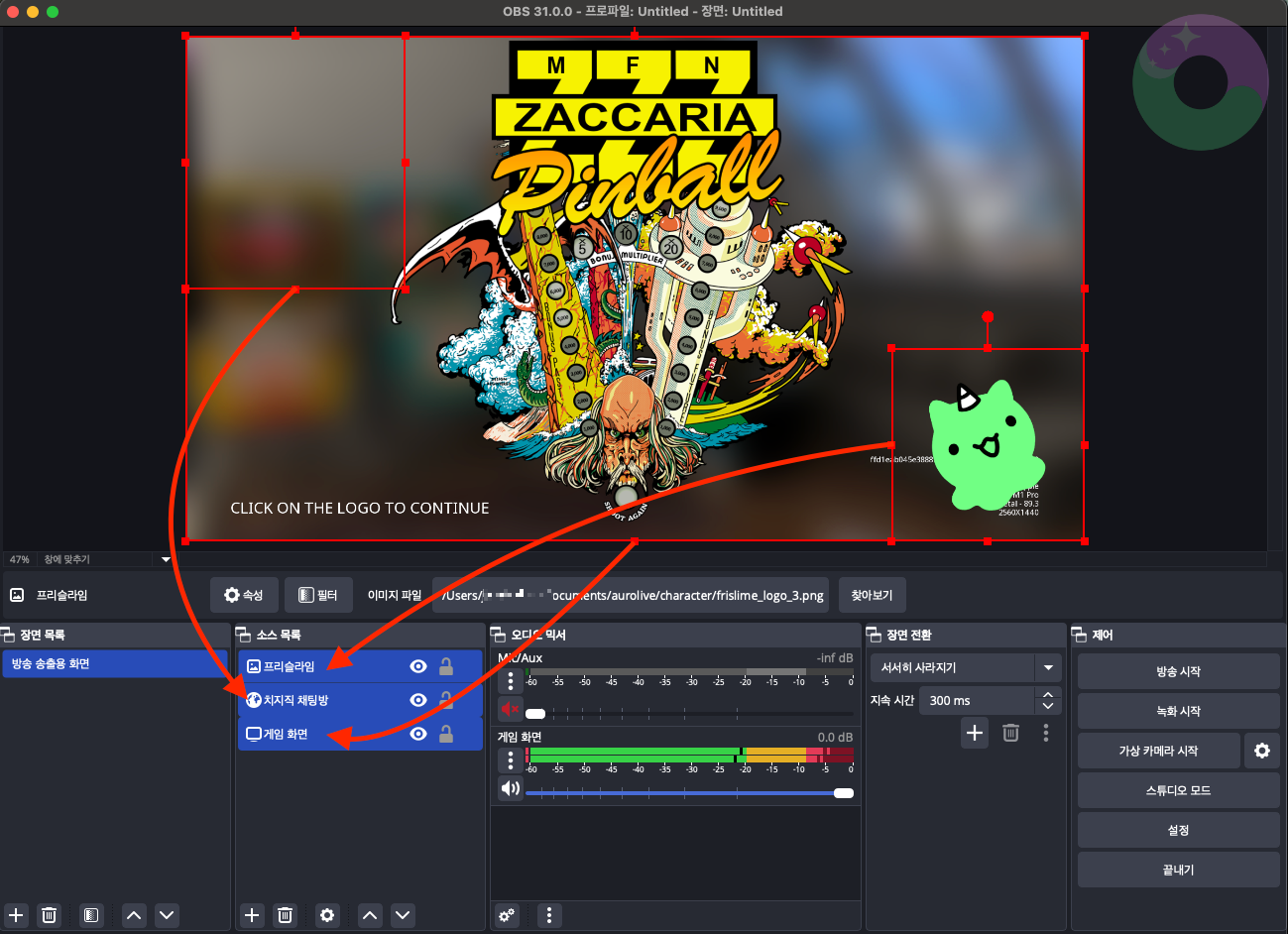Viewport: 1288px width, 934px height.
Task: Select the 치지직 채팅방 source row
Action: (360, 700)
